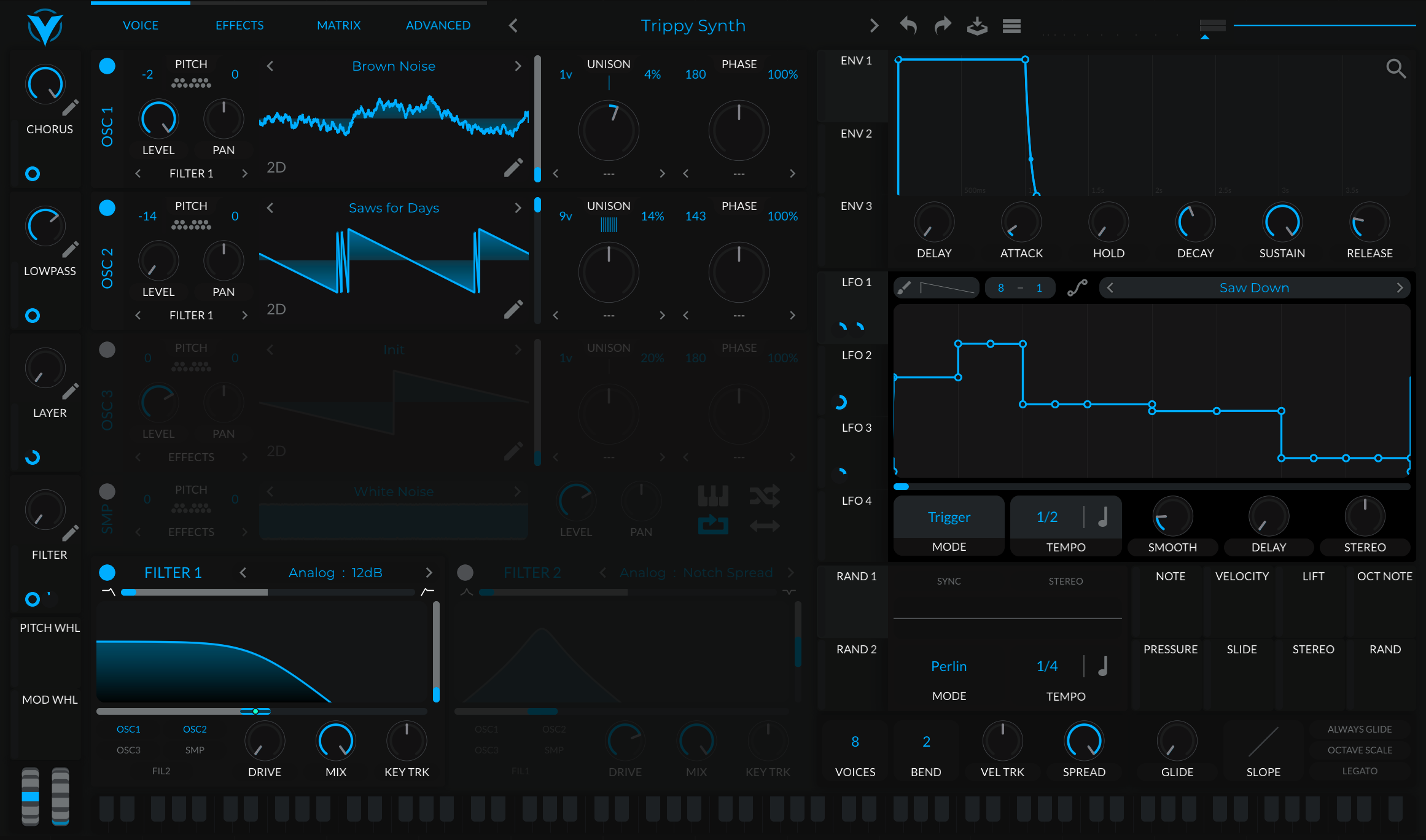Click the Filter 1 high-shelf shape icon

(x=427, y=591)
